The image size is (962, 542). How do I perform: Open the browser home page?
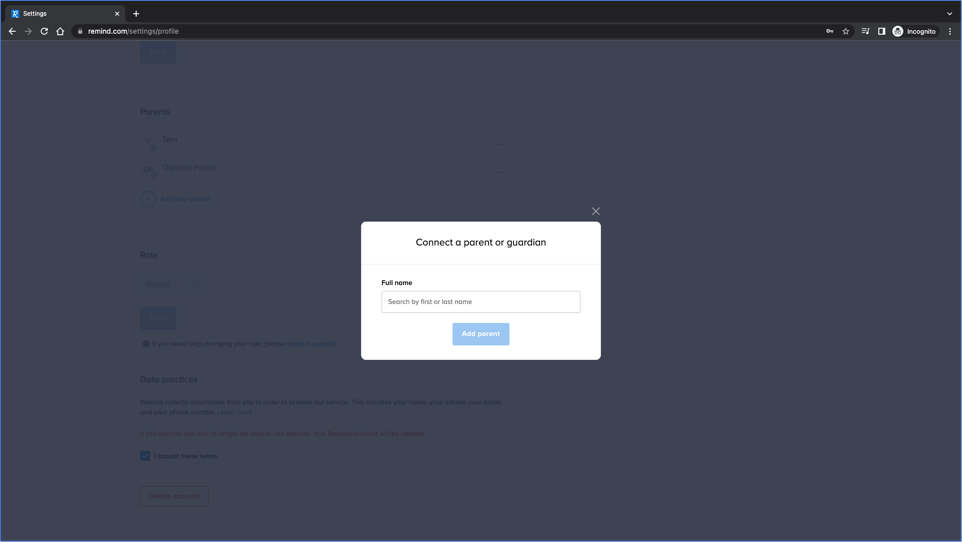60,31
